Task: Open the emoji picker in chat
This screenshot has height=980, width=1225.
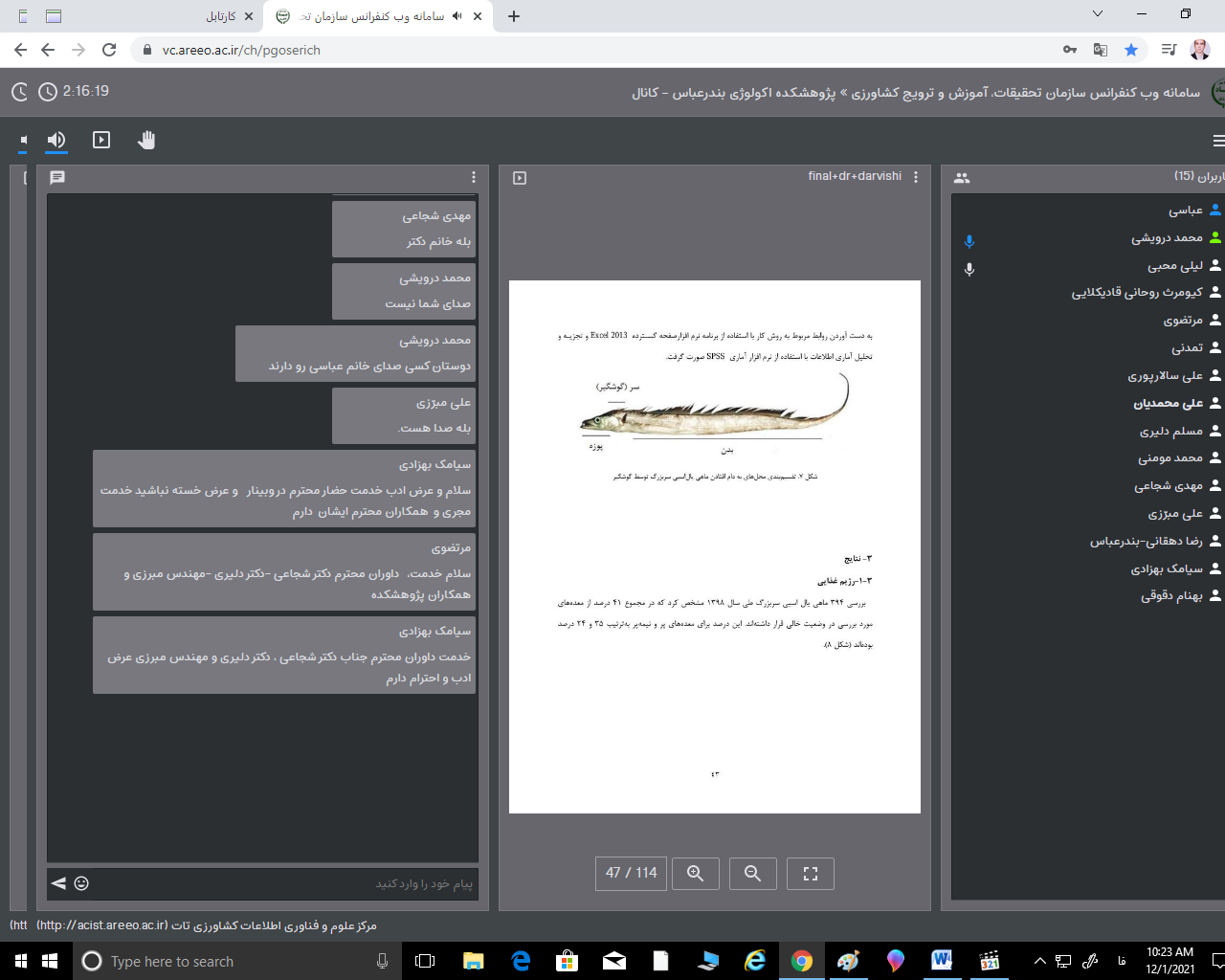Action: click(81, 883)
